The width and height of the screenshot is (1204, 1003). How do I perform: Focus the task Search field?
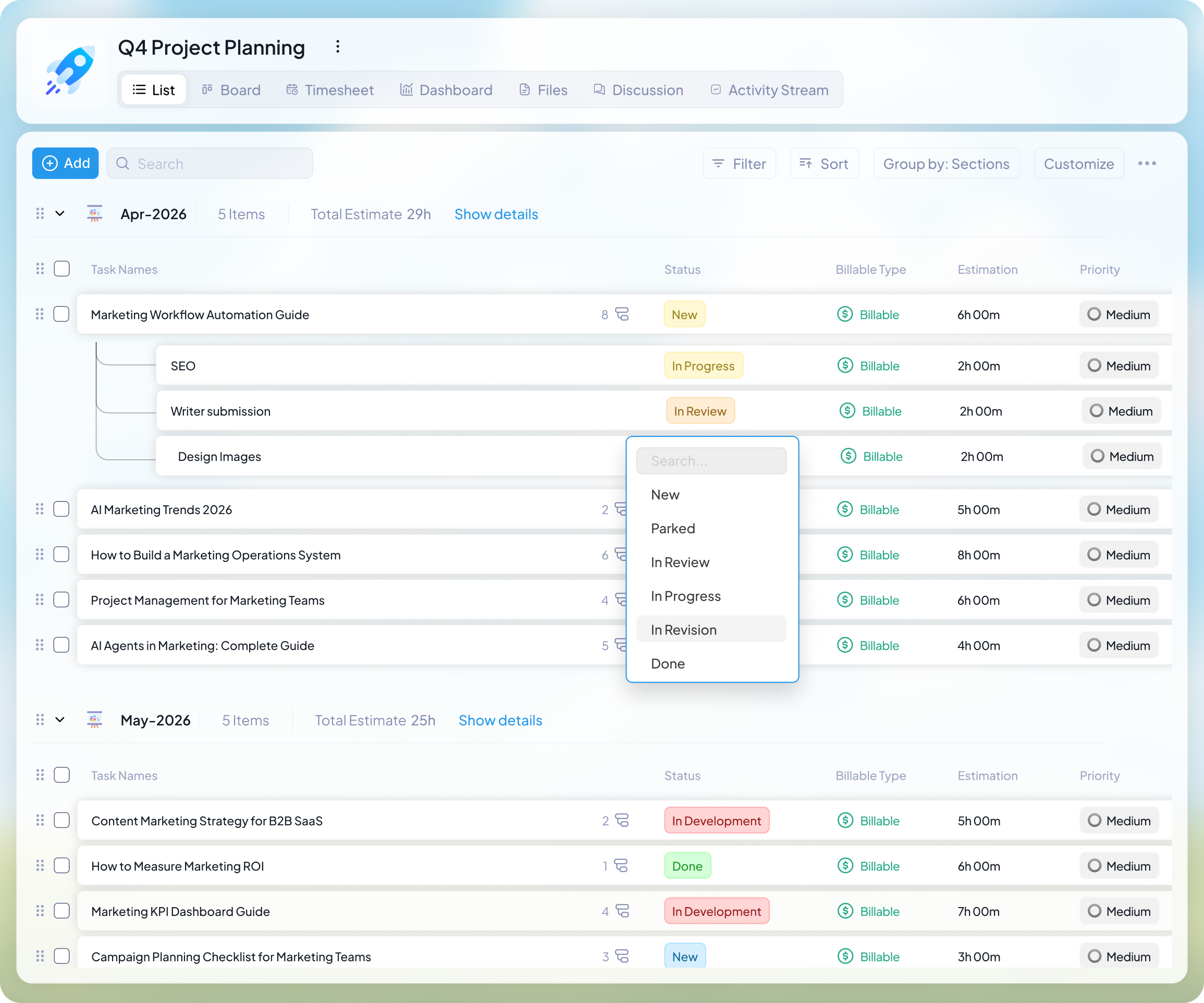pyautogui.click(x=210, y=164)
